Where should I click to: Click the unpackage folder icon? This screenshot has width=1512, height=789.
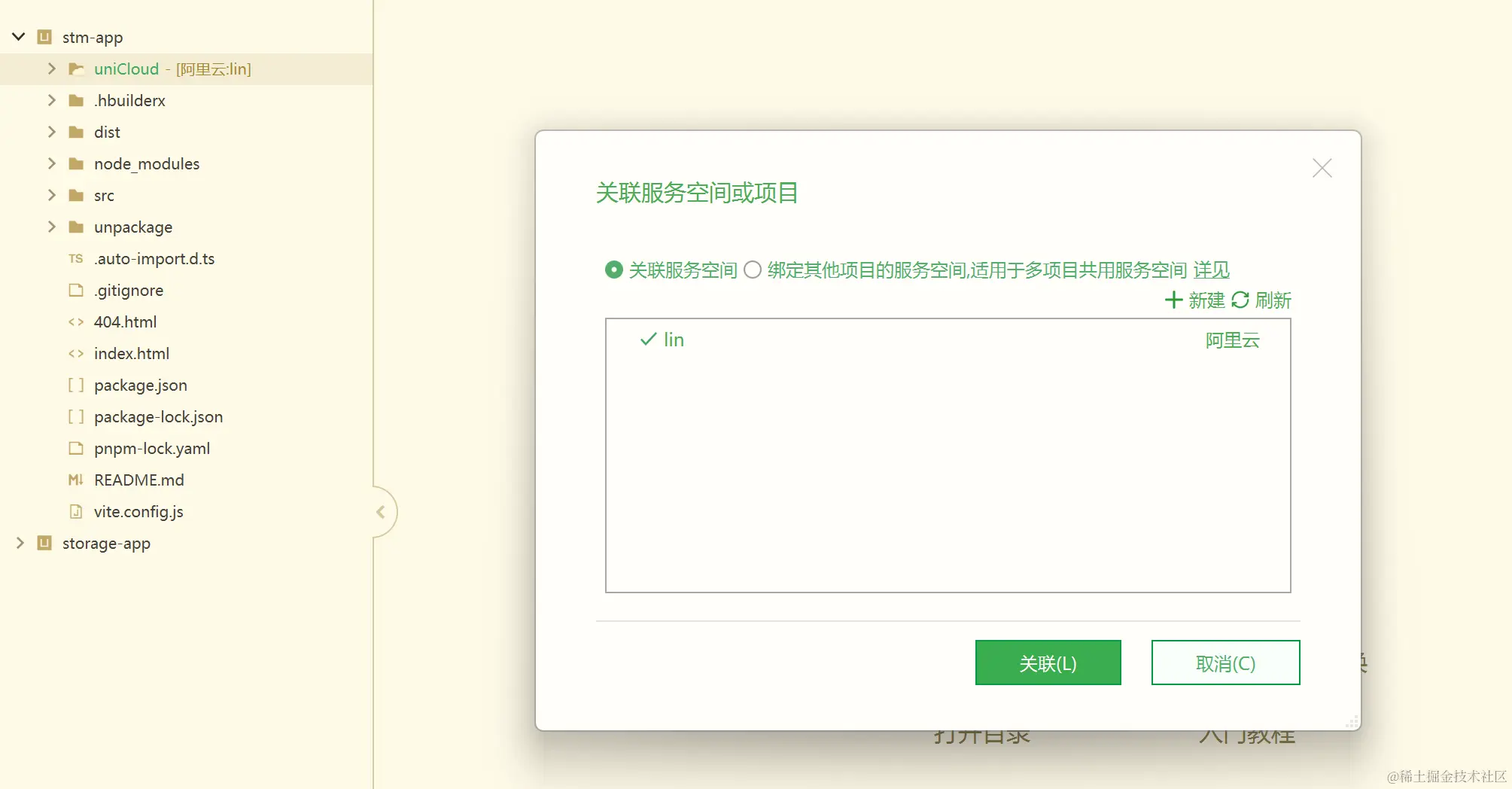point(76,227)
